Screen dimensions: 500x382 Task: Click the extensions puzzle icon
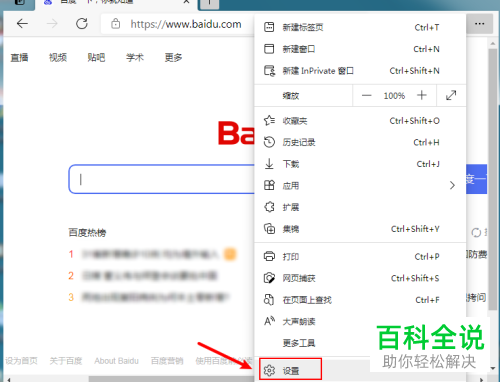269,207
